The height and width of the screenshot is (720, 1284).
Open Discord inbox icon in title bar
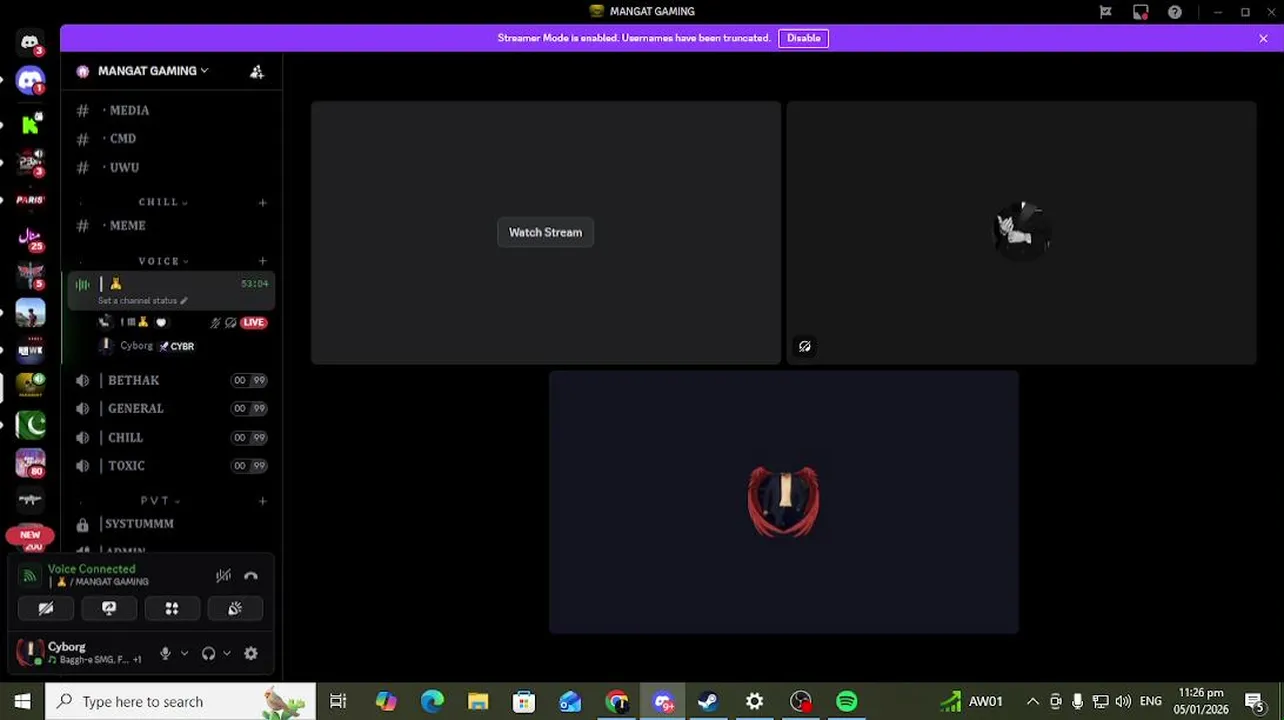(x=1140, y=12)
